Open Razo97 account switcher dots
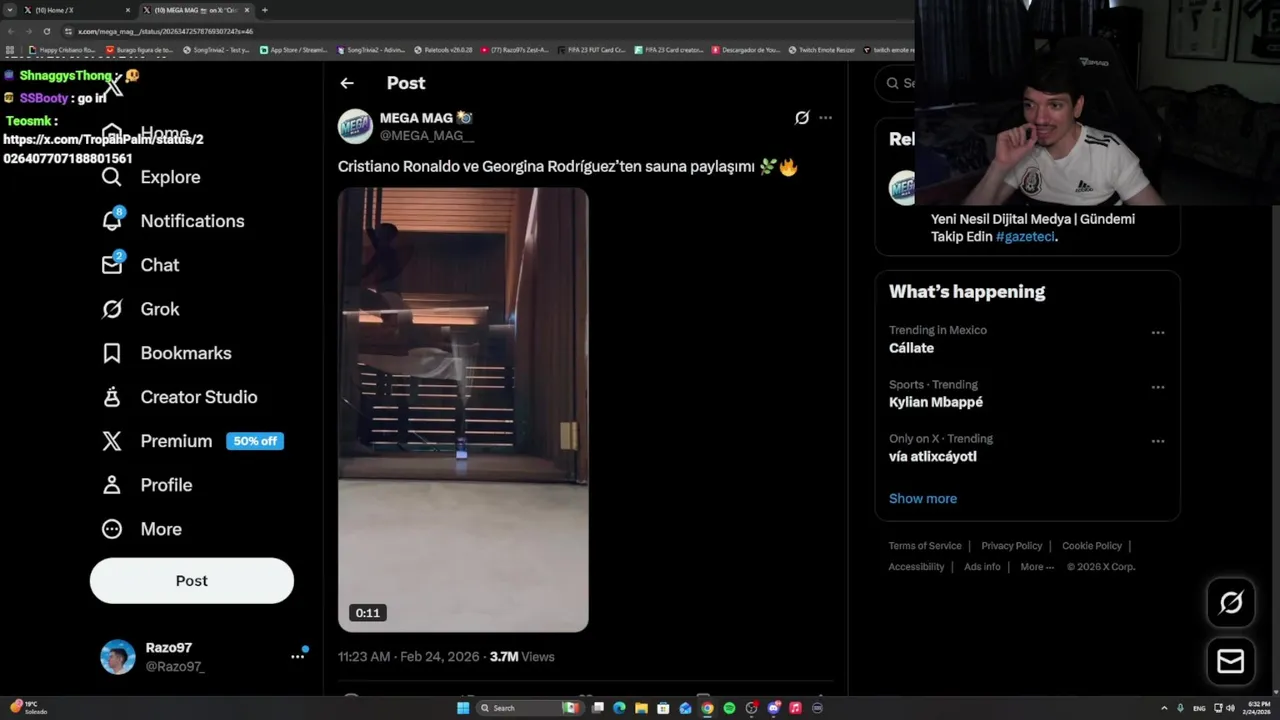The height and width of the screenshot is (720, 1280). tap(297, 656)
